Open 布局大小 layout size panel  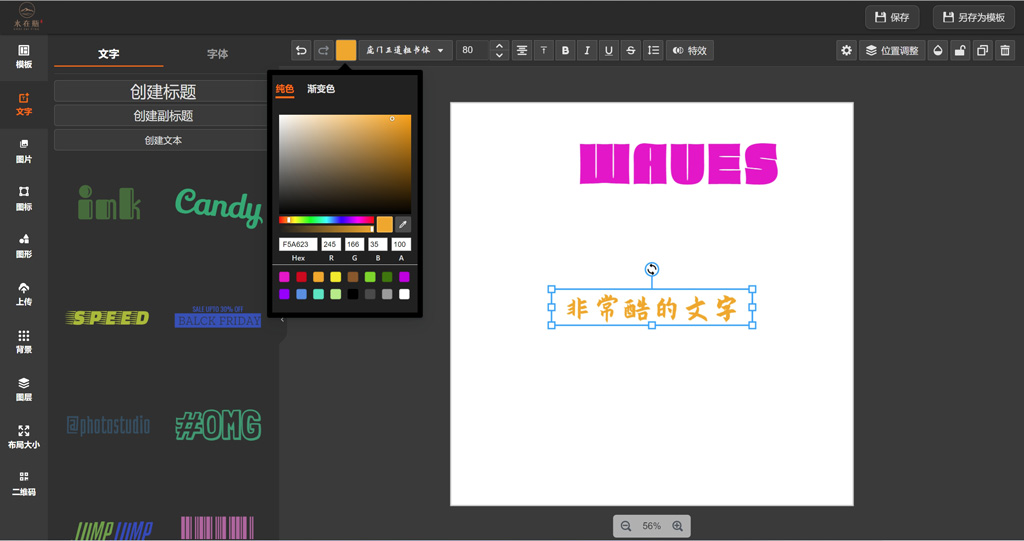24,436
